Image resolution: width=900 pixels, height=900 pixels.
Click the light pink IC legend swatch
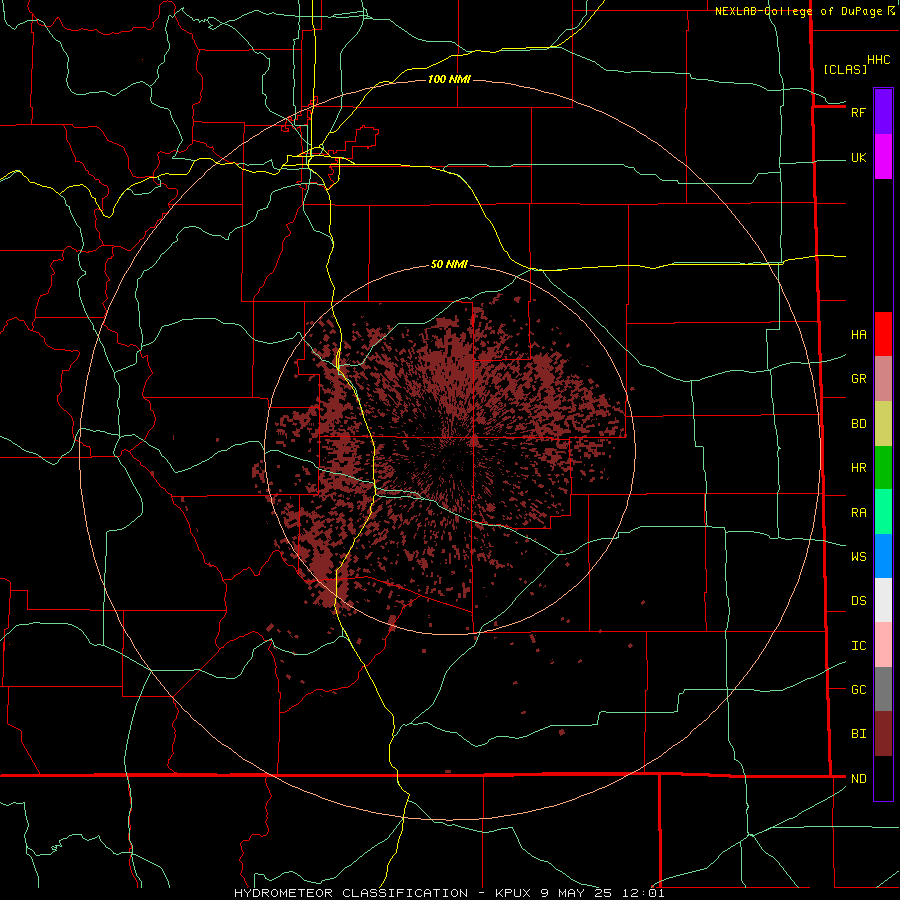[x=883, y=645]
